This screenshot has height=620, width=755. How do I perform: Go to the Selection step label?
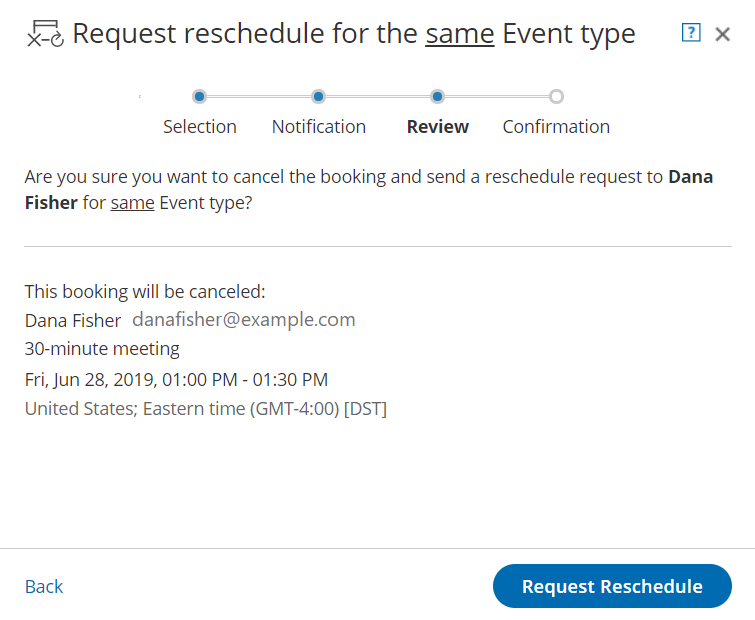(200, 127)
